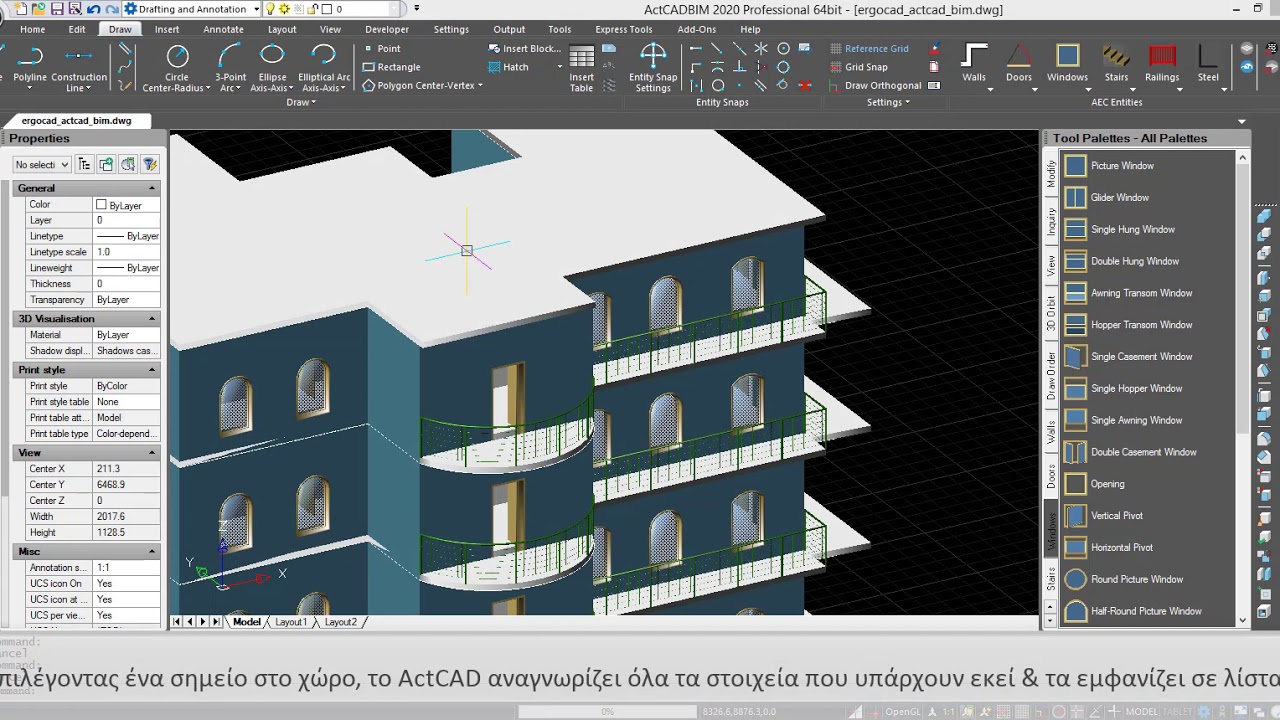Insert a Round Picture Window from palette
This screenshot has width=1280, height=720.
click(x=1137, y=579)
